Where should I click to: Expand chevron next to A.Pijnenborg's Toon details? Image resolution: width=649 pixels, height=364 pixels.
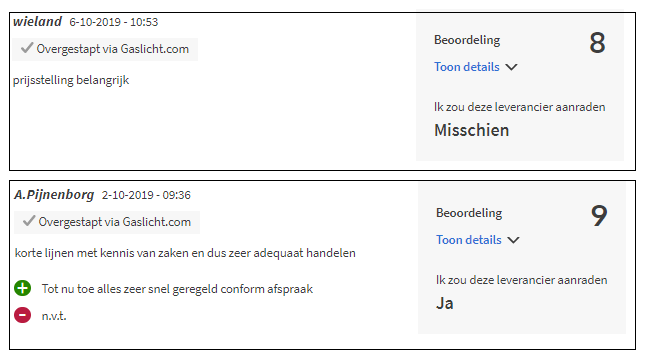click(x=513, y=240)
